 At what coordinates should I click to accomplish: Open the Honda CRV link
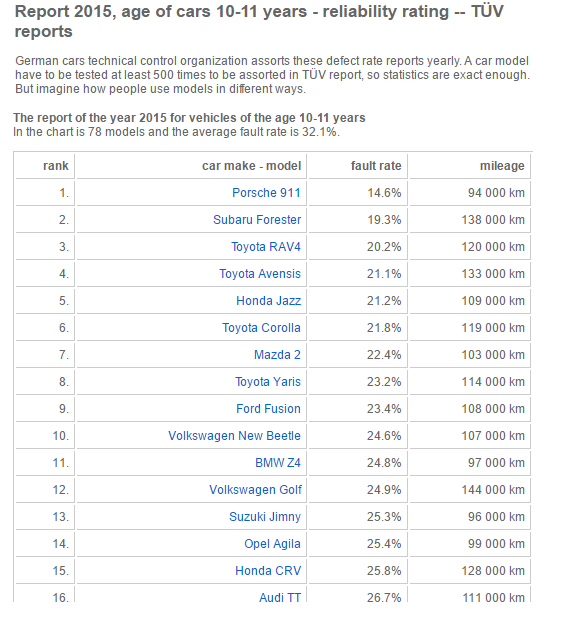click(x=268, y=571)
